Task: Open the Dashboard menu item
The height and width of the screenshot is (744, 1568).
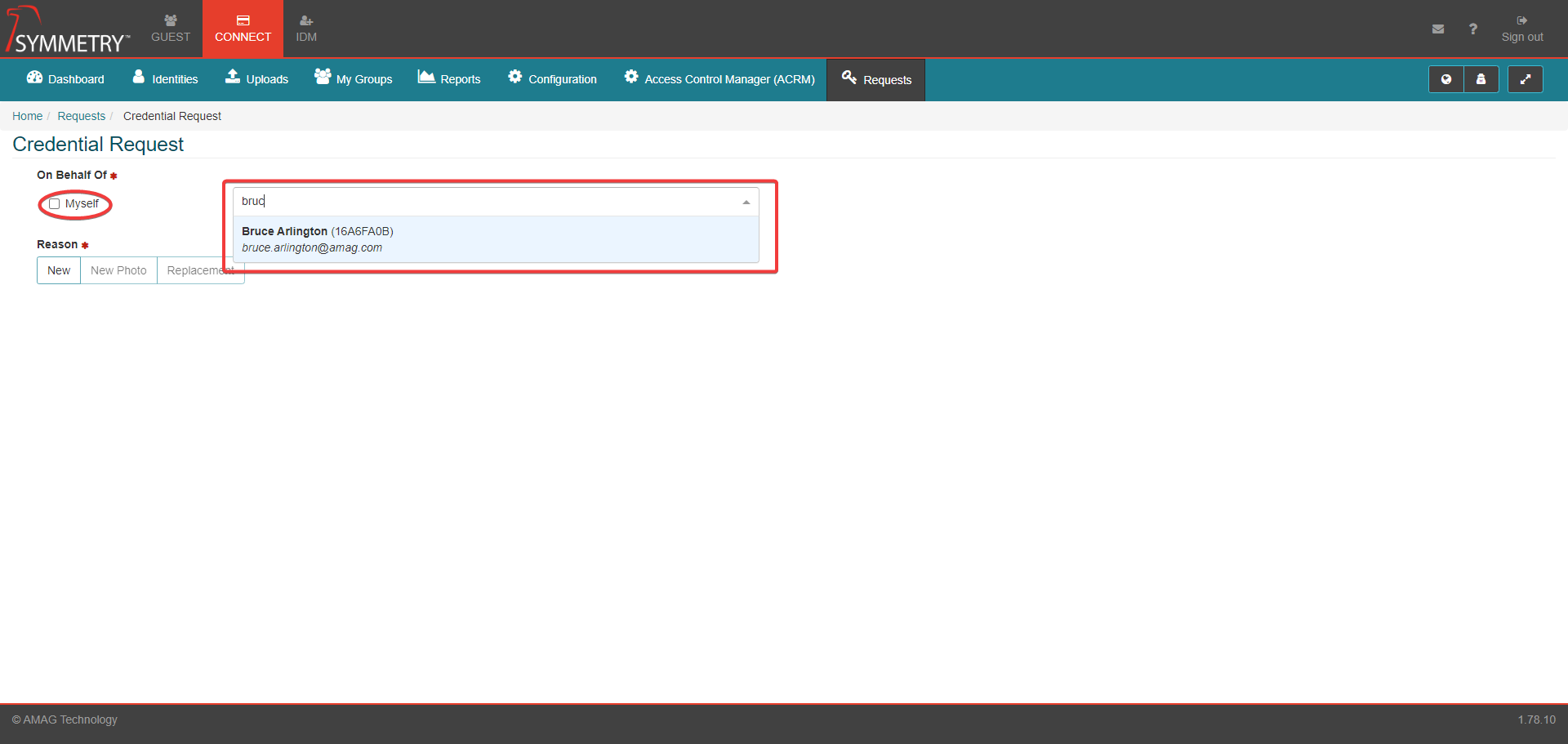Action: pos(65,79)
